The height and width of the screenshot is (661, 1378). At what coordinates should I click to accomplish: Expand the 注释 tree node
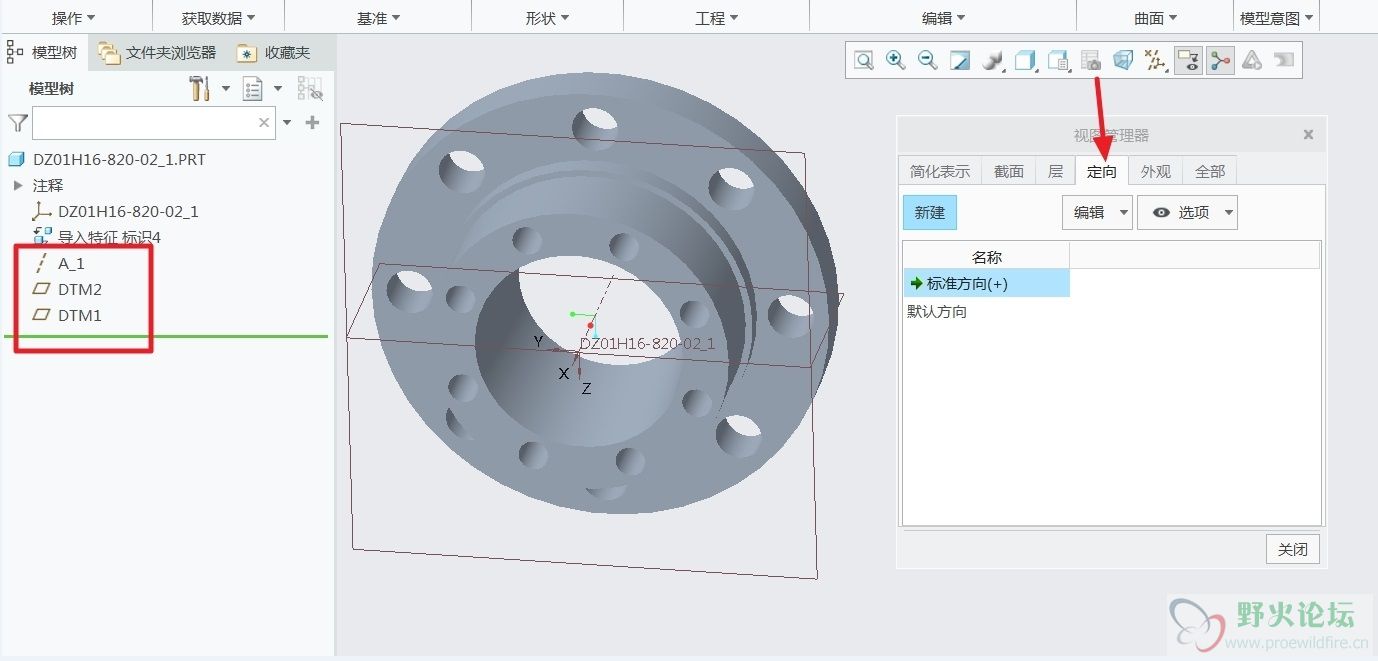[18, 185]
